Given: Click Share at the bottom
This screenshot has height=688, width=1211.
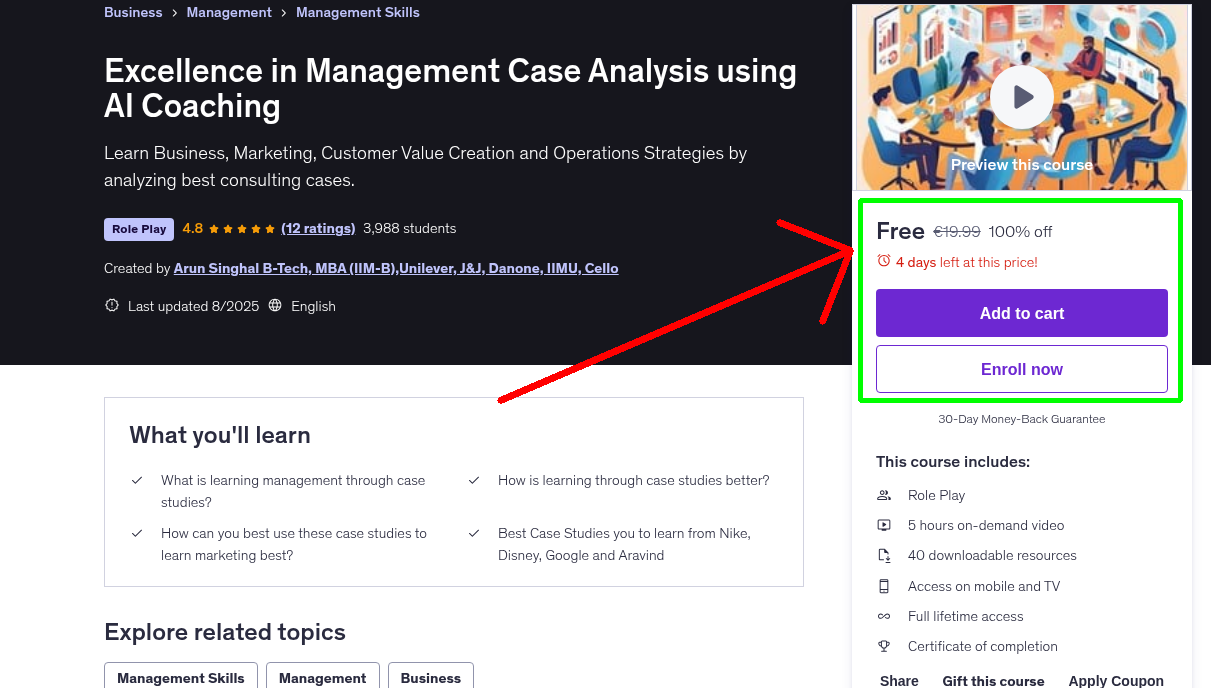Looking at the screenshot, I should [x=898, y=679].
